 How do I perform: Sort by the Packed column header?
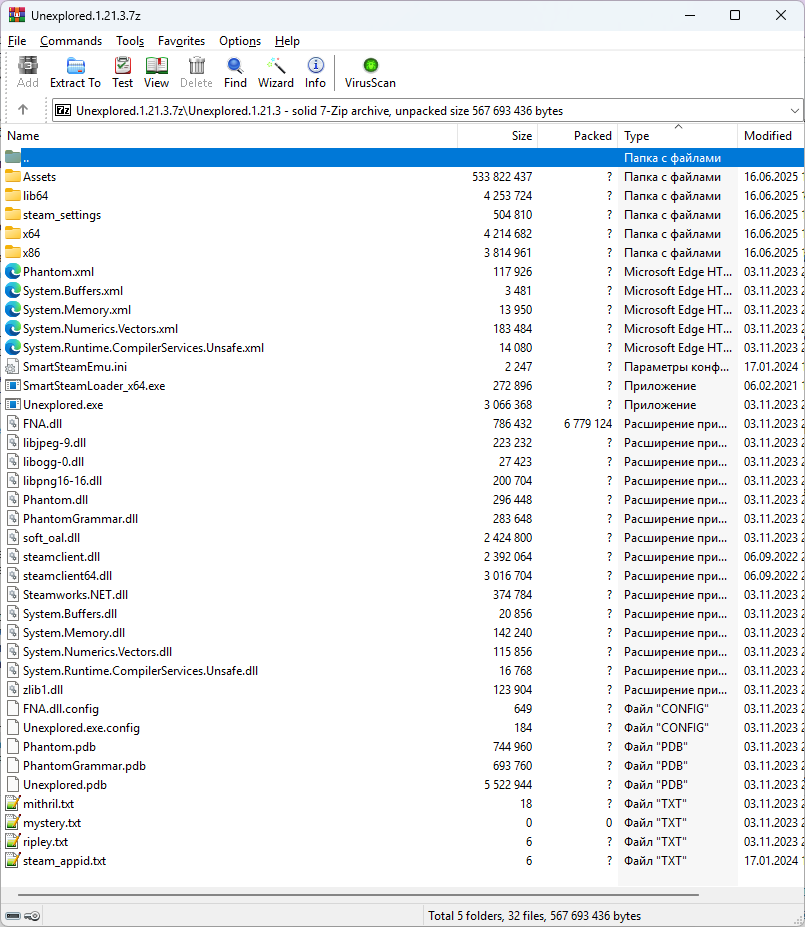(x=577, y=135)
